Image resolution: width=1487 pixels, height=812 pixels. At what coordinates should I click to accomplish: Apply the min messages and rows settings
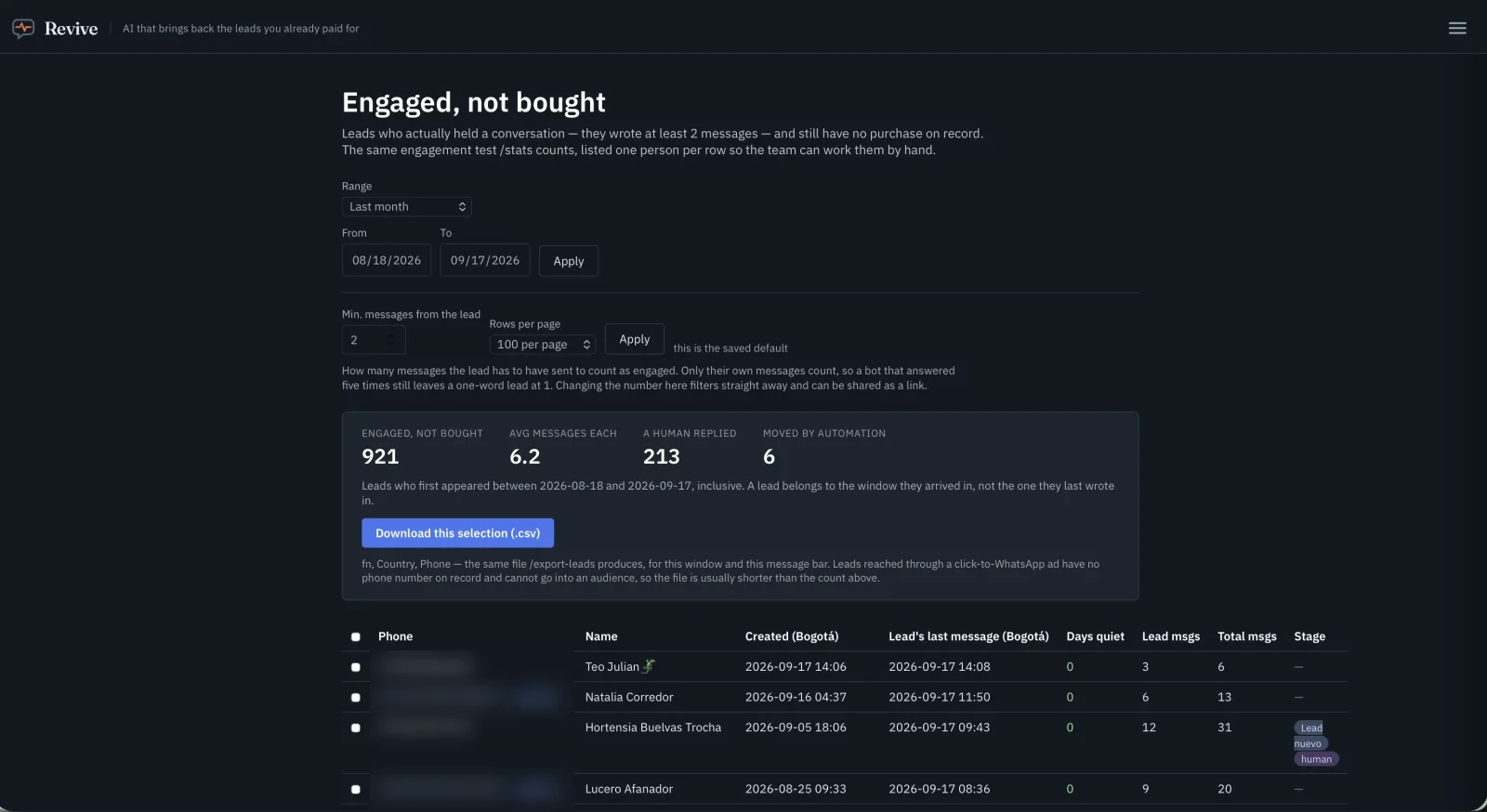tap(635, 339)
